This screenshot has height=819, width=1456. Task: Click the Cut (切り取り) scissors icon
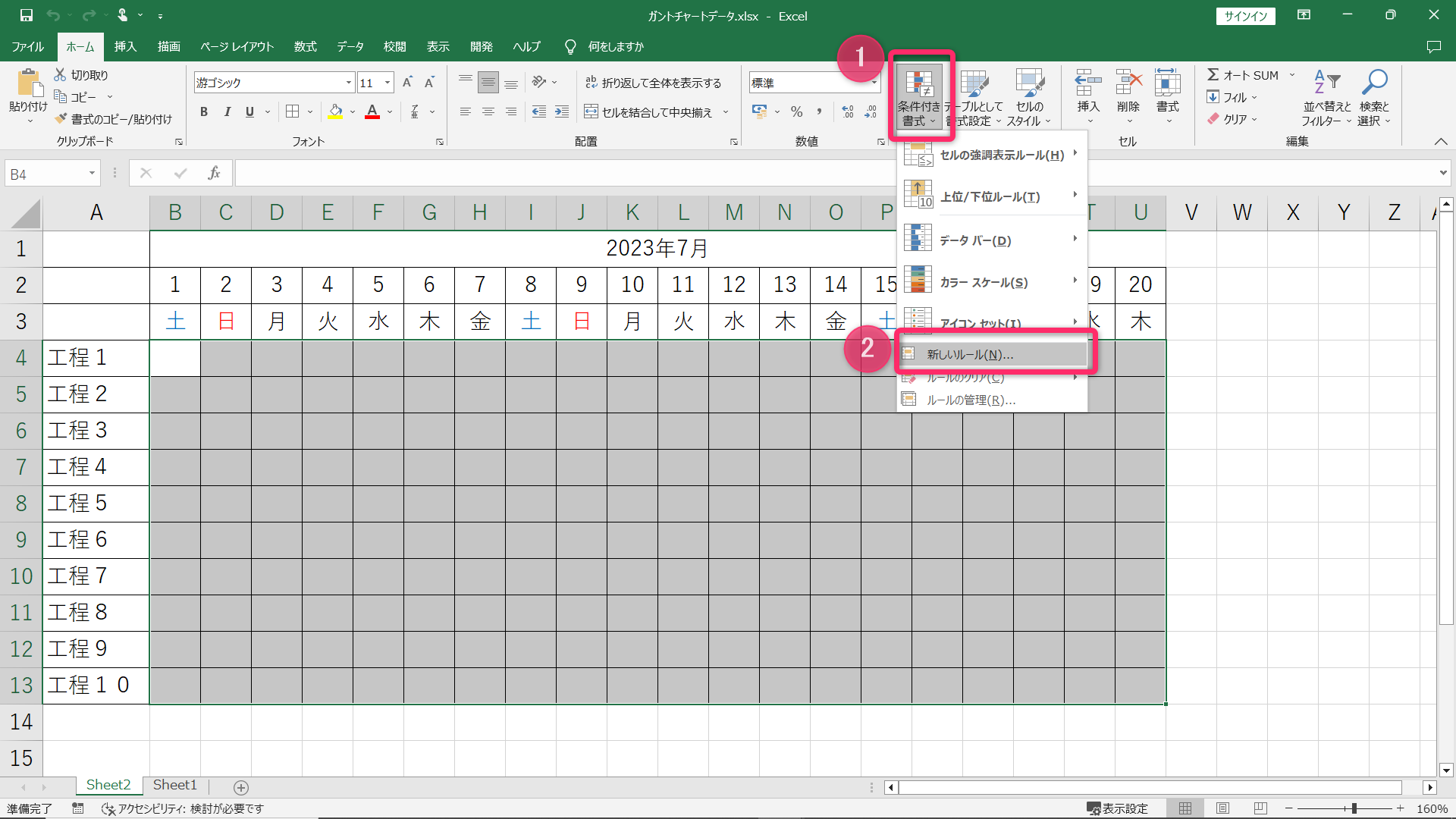(x=61, y=74)
